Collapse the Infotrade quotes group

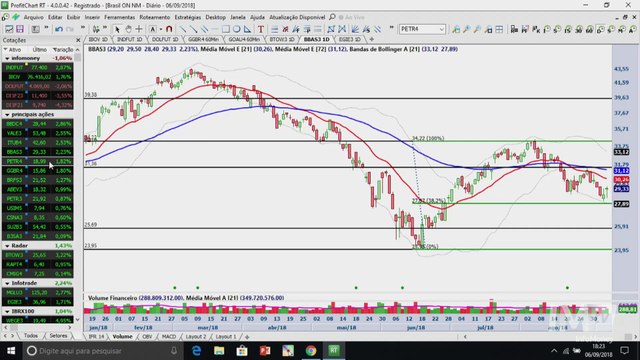click(7, 283)
